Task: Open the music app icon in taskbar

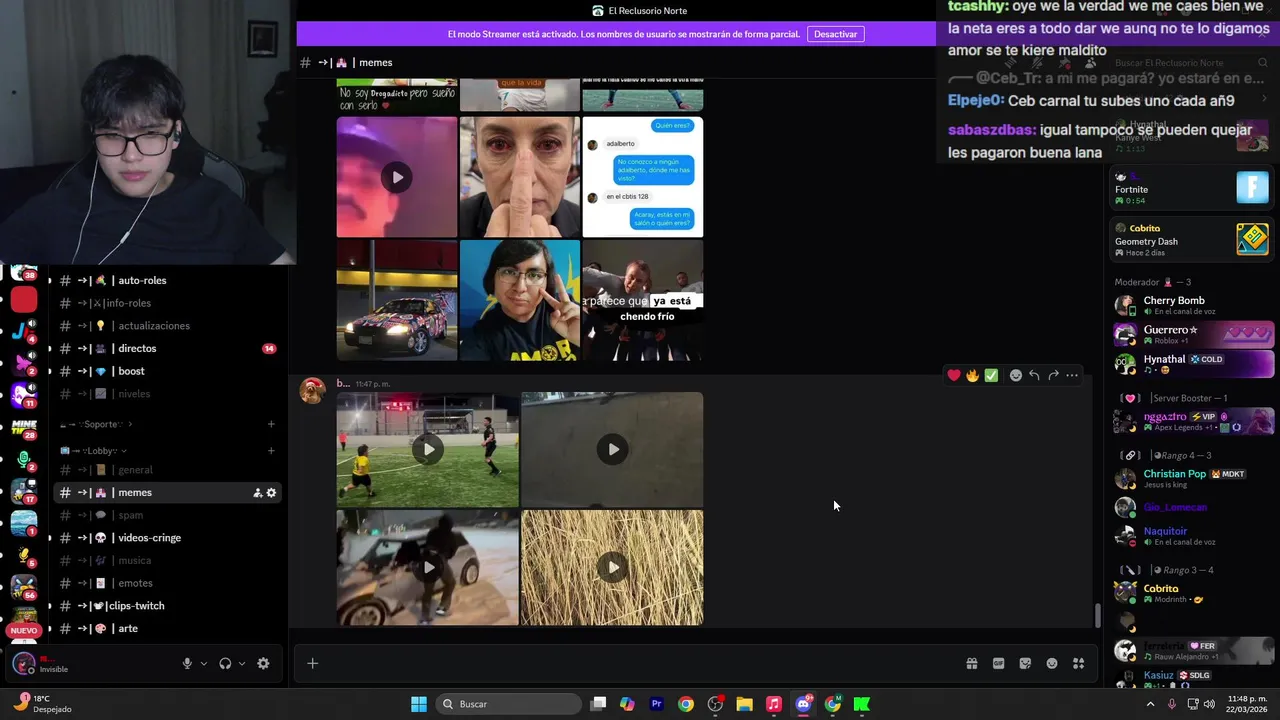Action: point(773,704)
